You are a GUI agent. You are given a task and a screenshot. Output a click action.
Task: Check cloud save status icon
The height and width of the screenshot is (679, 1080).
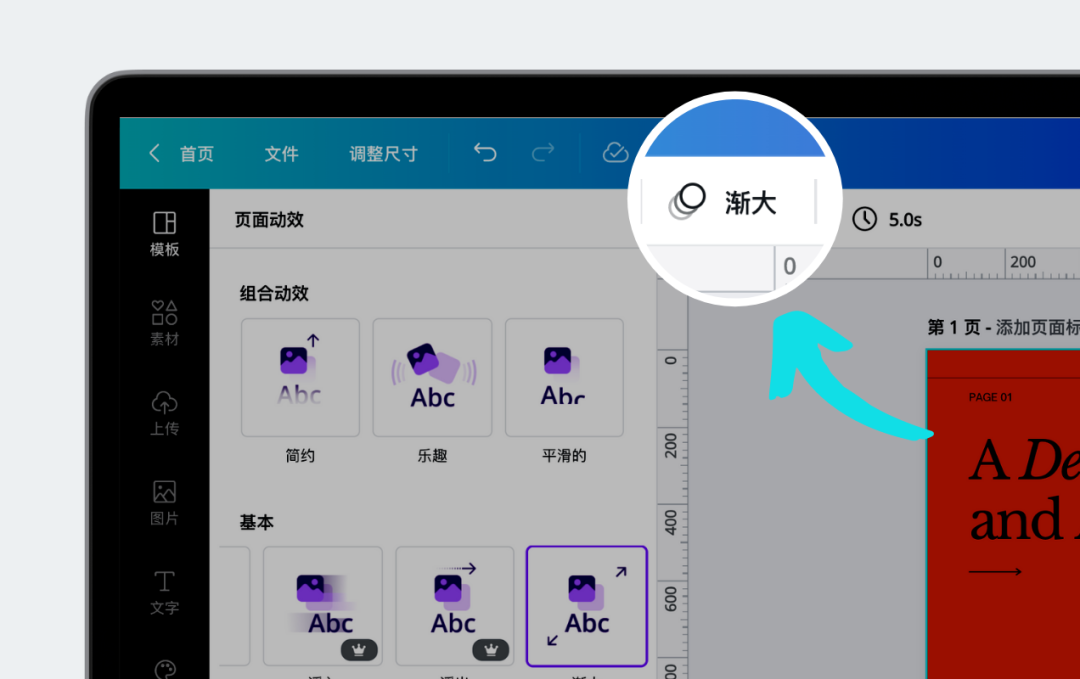point(615,152)
